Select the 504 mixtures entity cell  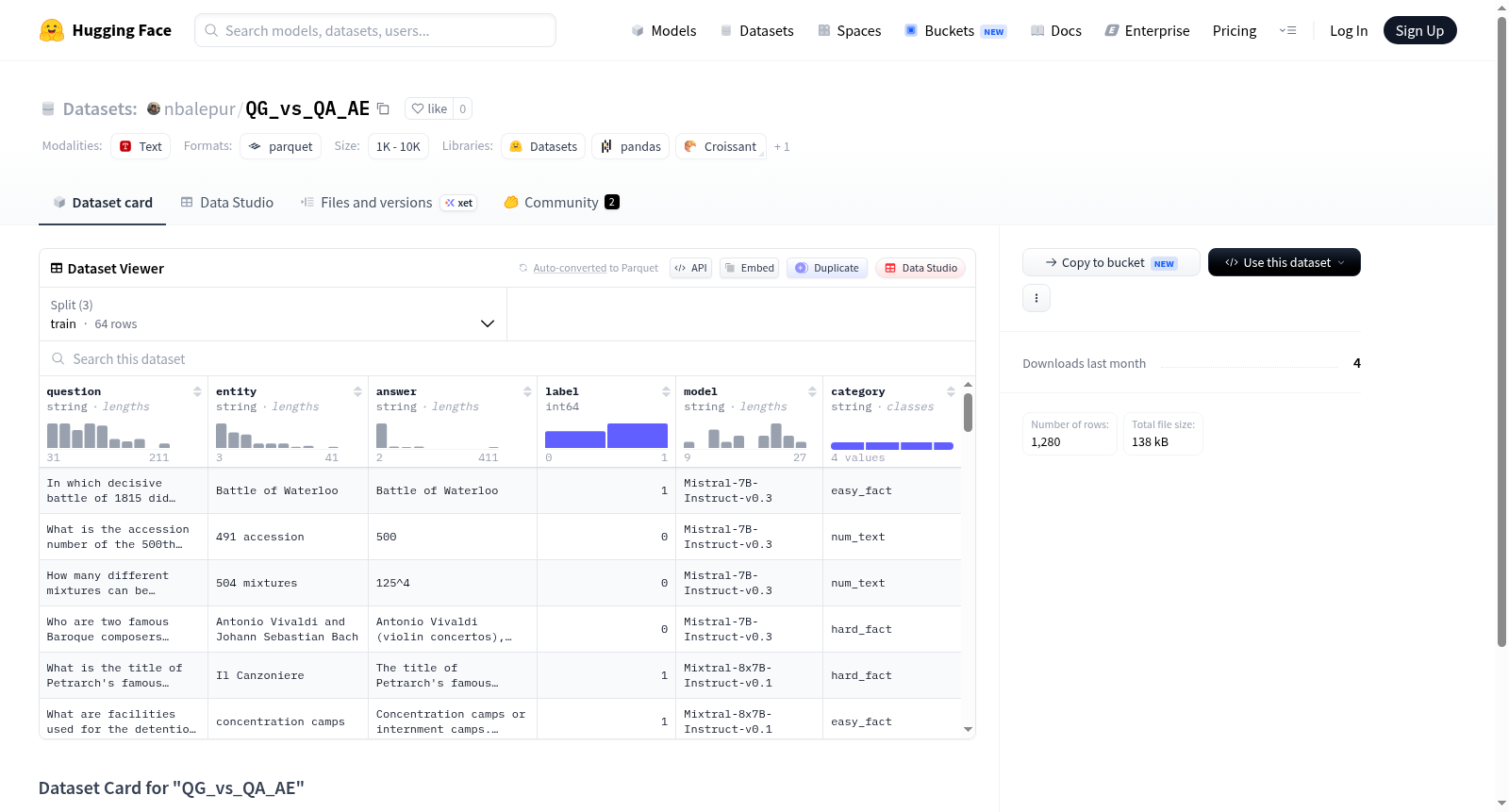pyautogui.click(x=289, y=583)
